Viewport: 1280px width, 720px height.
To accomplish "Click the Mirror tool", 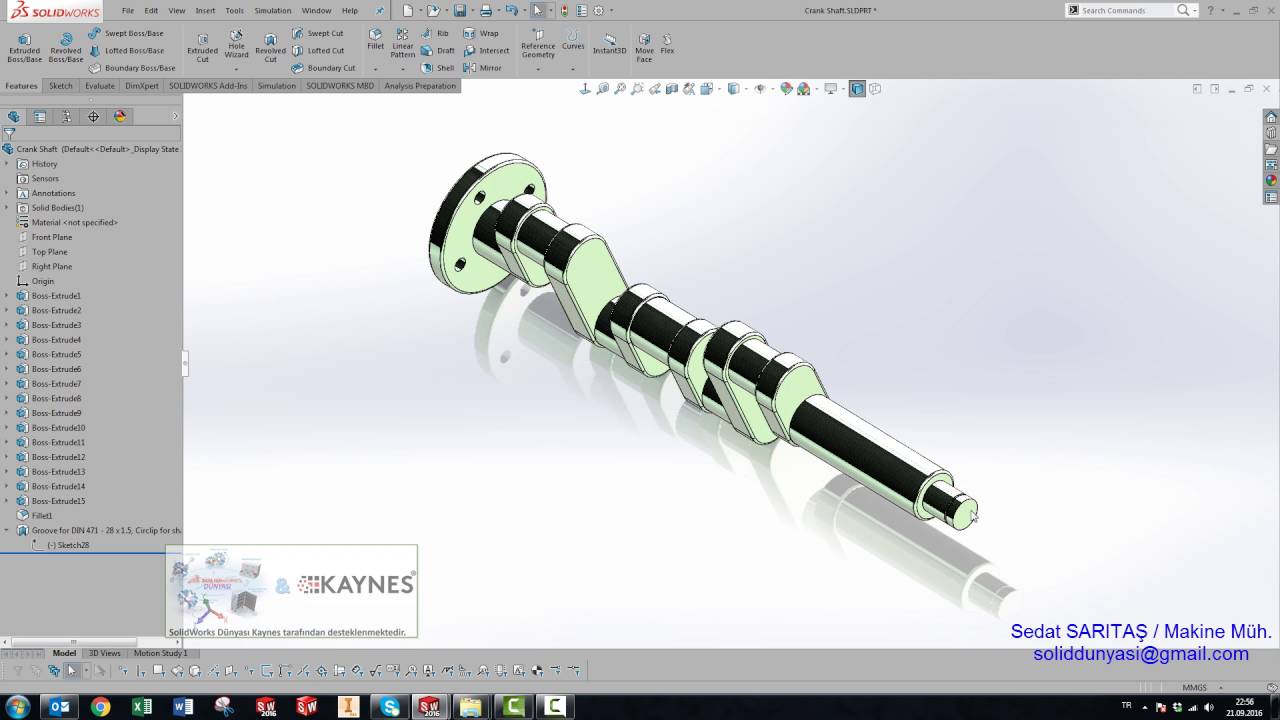I will (x=483, y=68).
